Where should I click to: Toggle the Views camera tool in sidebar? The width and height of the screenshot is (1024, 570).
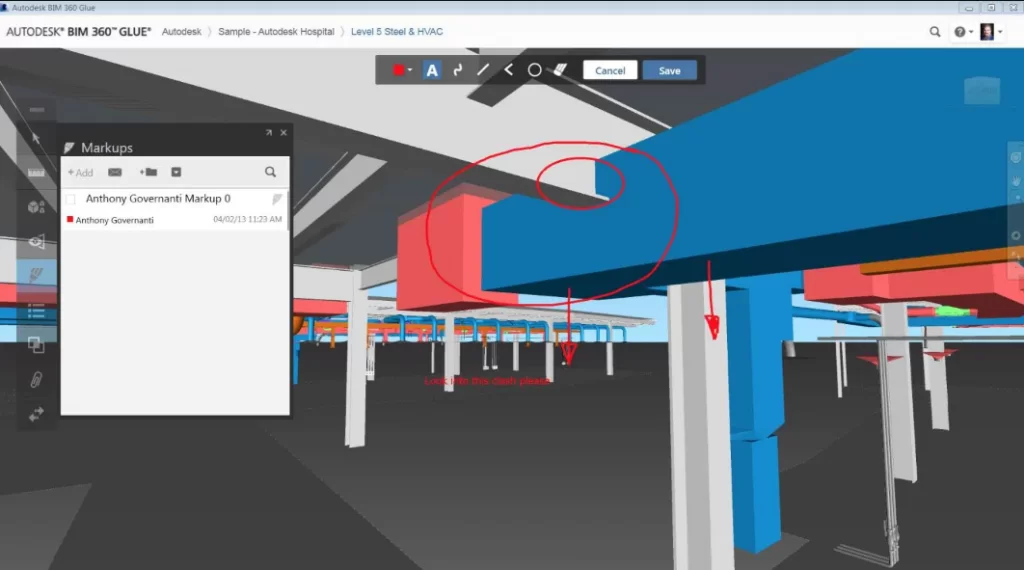37,241
